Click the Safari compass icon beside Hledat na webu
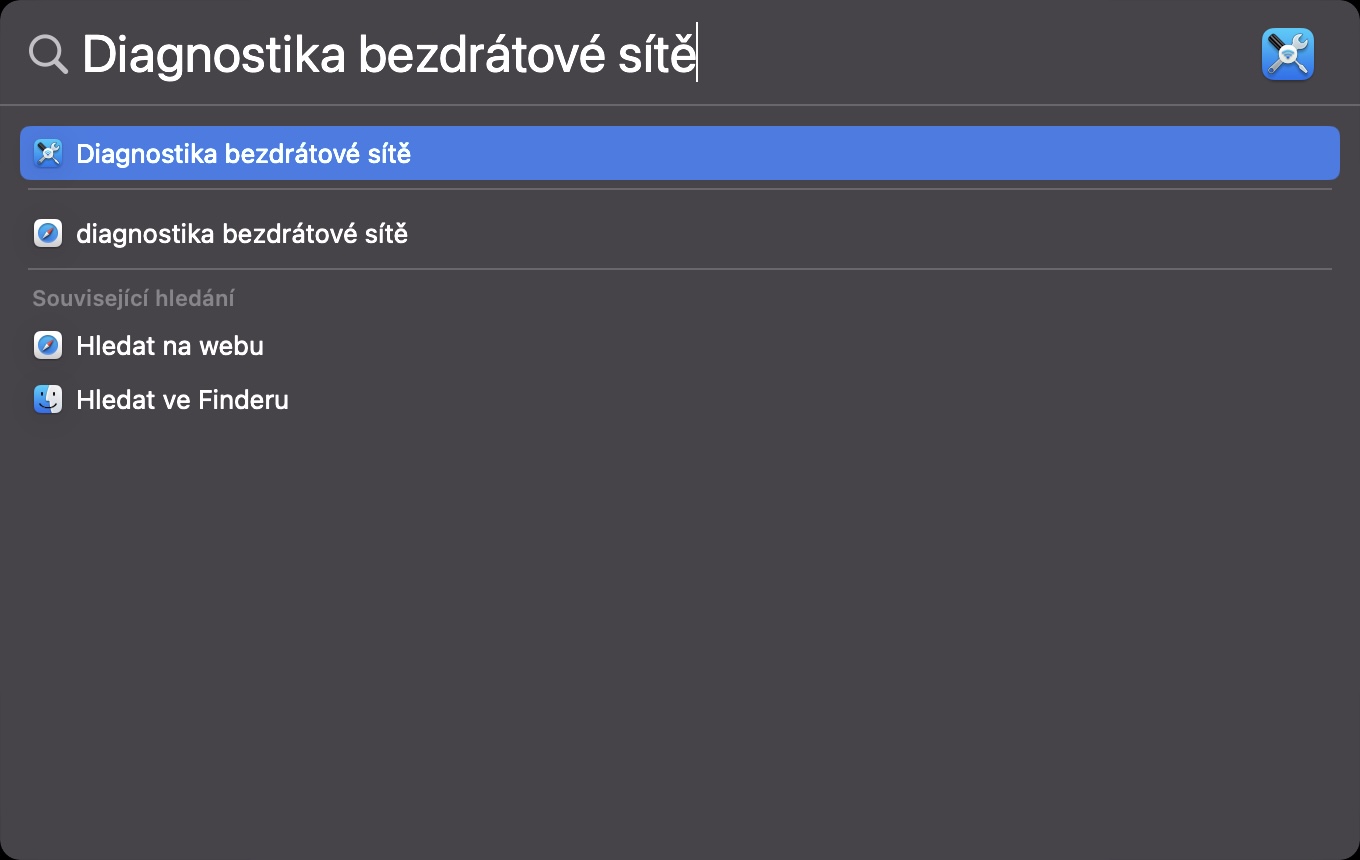 coord(48,345)
